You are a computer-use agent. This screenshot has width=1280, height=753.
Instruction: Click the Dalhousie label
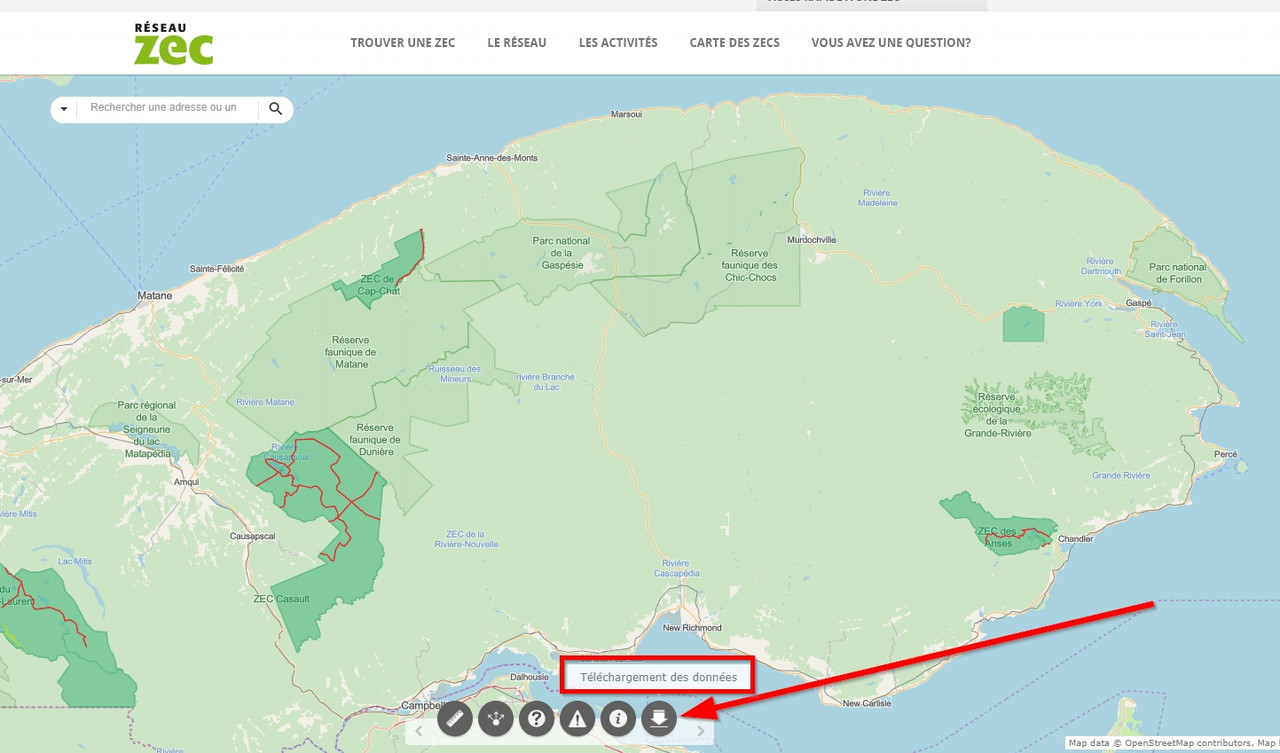point(530,676)
